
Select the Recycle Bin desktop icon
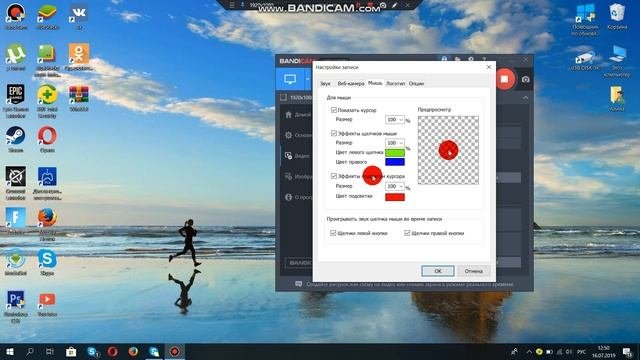tap(617, 16)
